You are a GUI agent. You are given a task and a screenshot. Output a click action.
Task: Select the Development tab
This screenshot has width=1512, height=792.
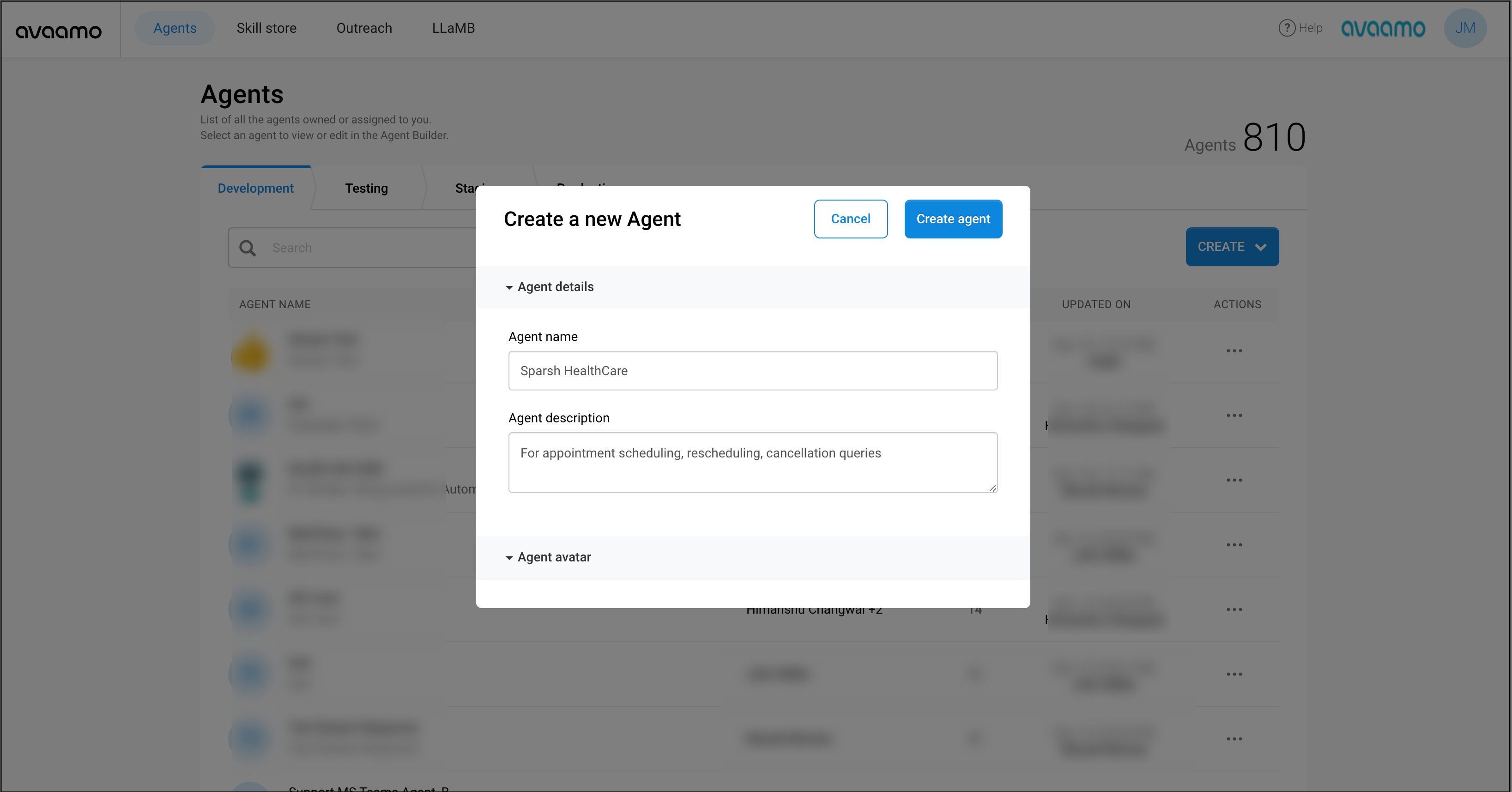tap(255, 188)
